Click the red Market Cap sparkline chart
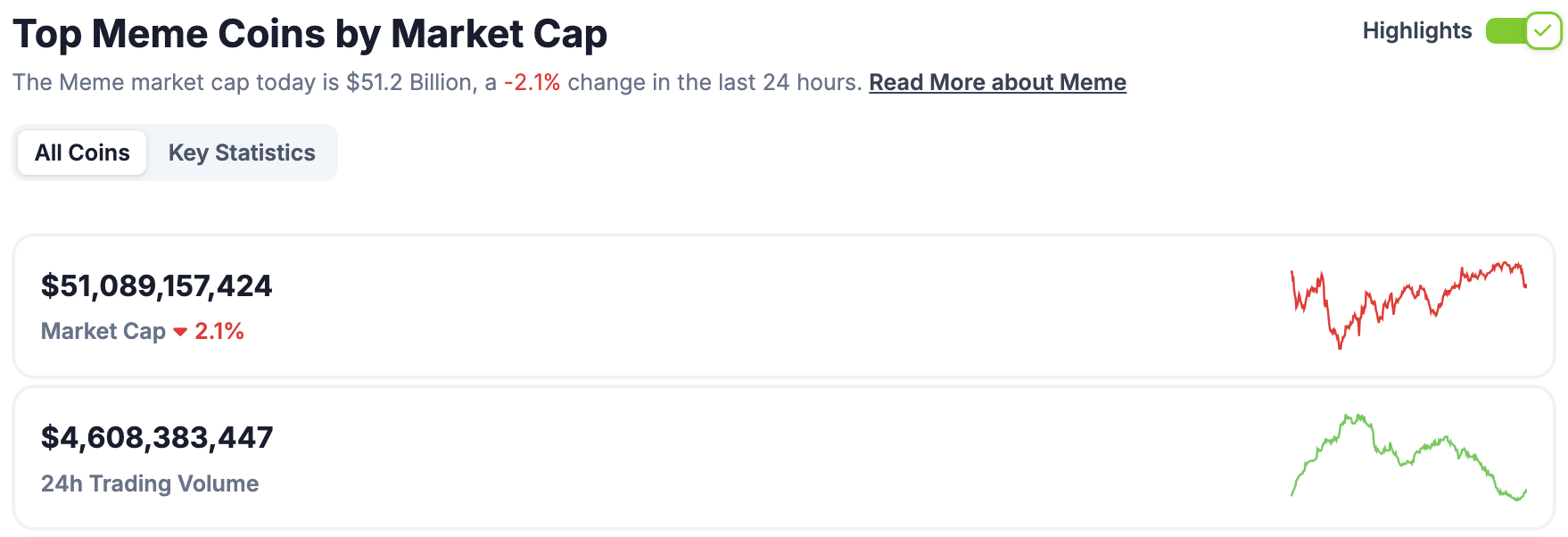The width and height of the screenshot is (1568, 537). [x=1408, y=303]
